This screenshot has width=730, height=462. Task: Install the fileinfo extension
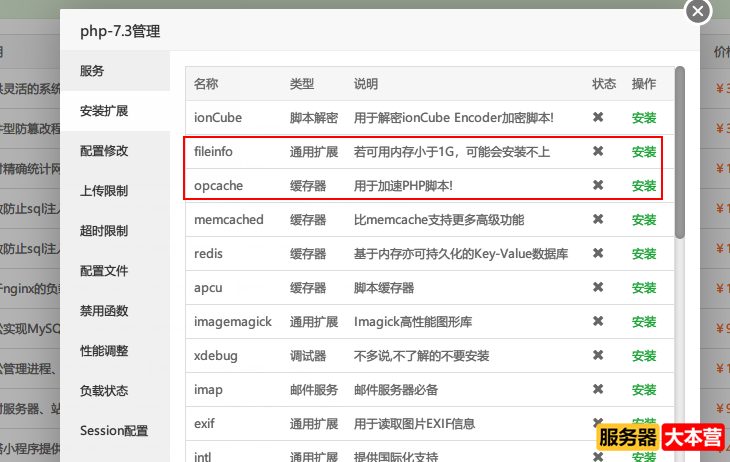pos(644,152)
